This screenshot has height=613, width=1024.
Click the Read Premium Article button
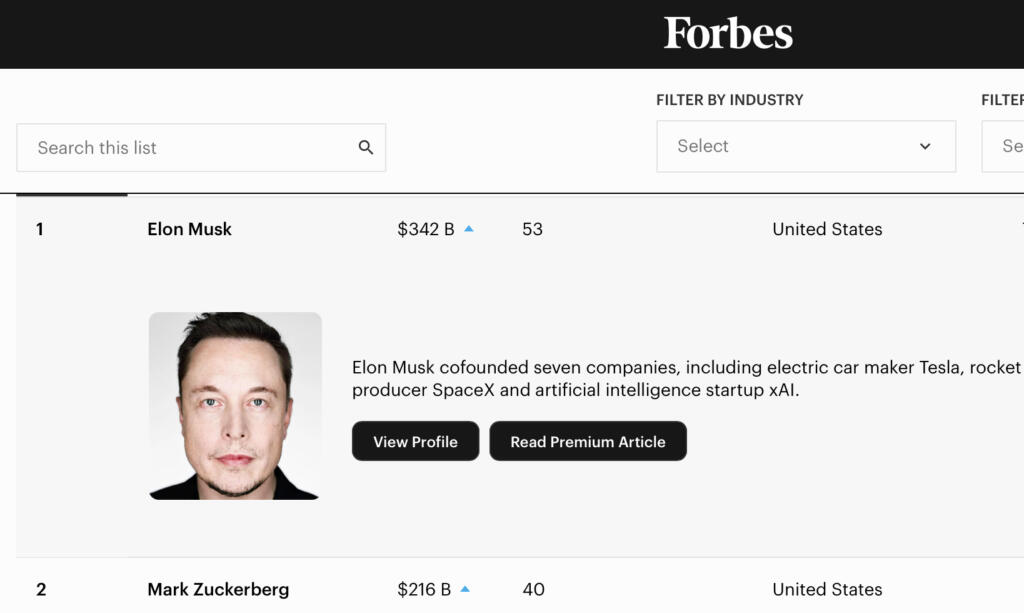(x=588, y=441)
